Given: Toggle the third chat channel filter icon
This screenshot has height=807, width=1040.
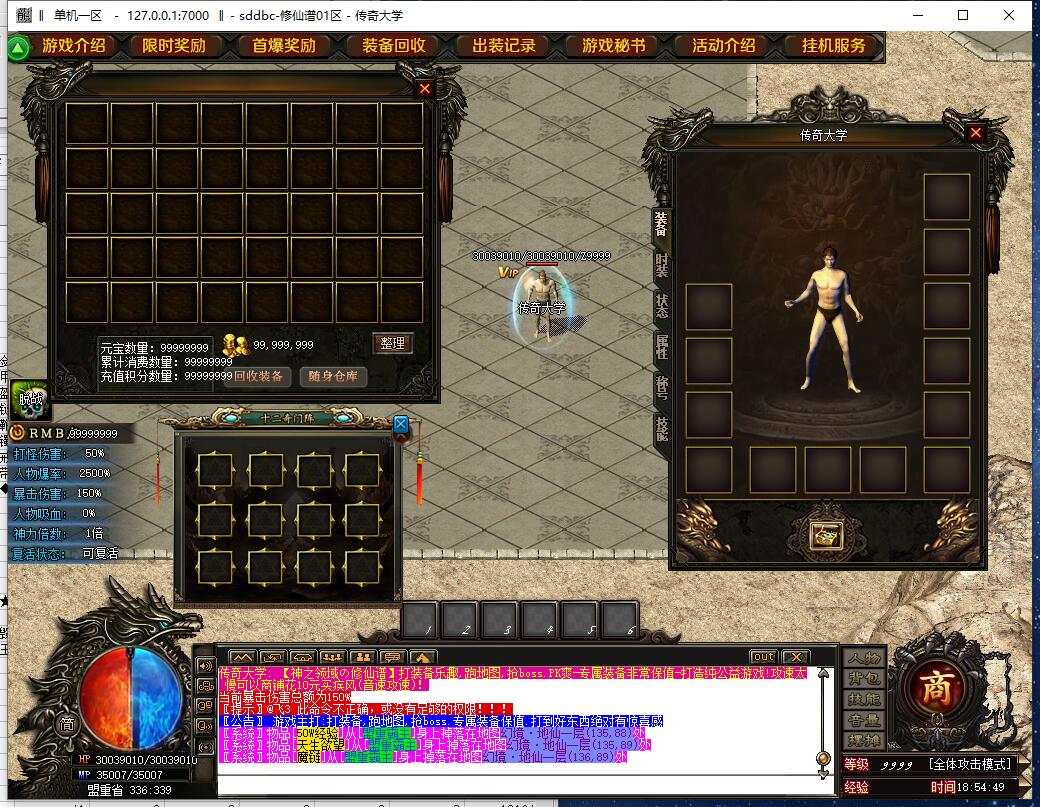Looking at the screenshot, I should pyautogui.click(x=206, y=706).
